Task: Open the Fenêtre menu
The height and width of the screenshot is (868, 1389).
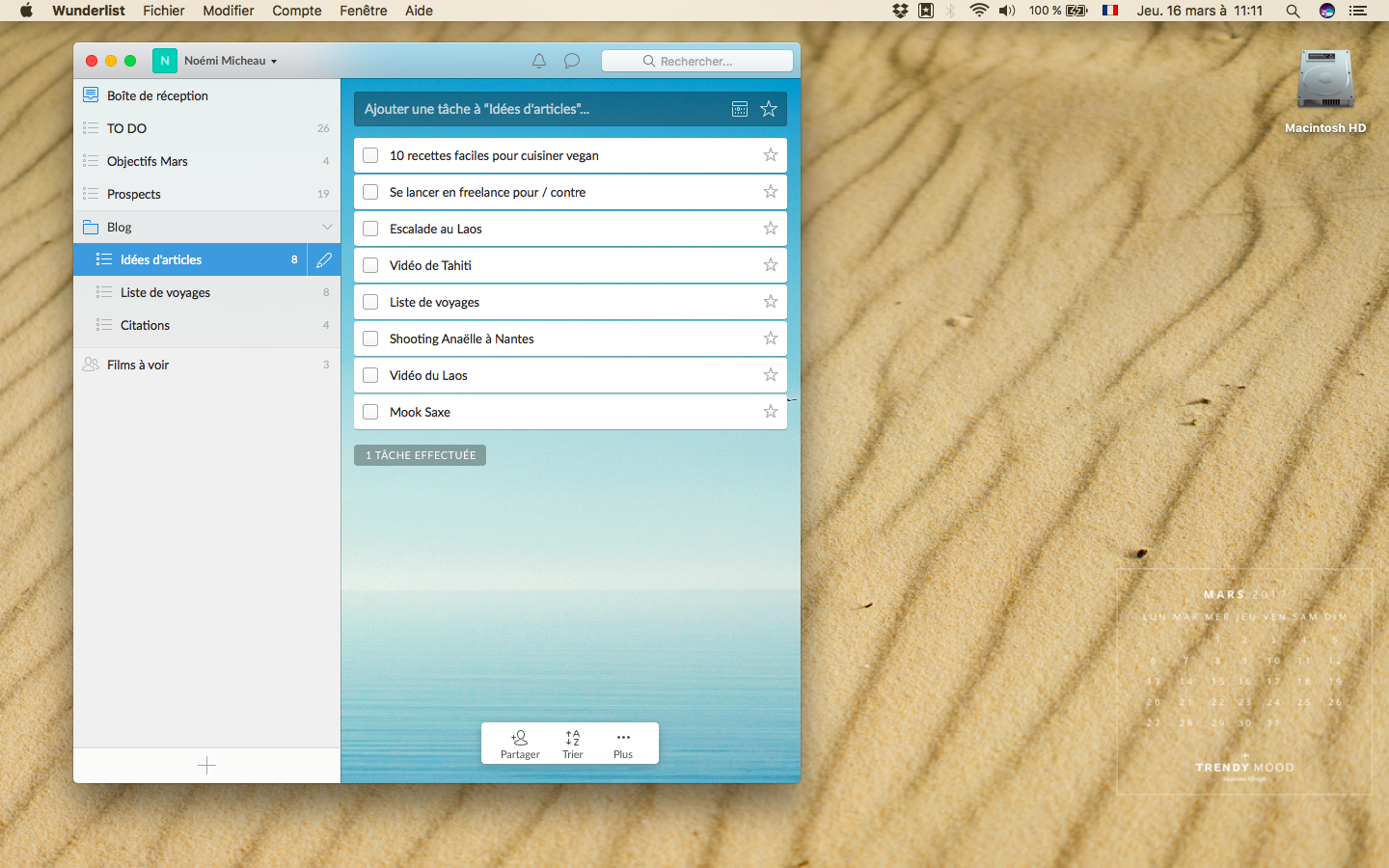Action: tap(363, 11)
